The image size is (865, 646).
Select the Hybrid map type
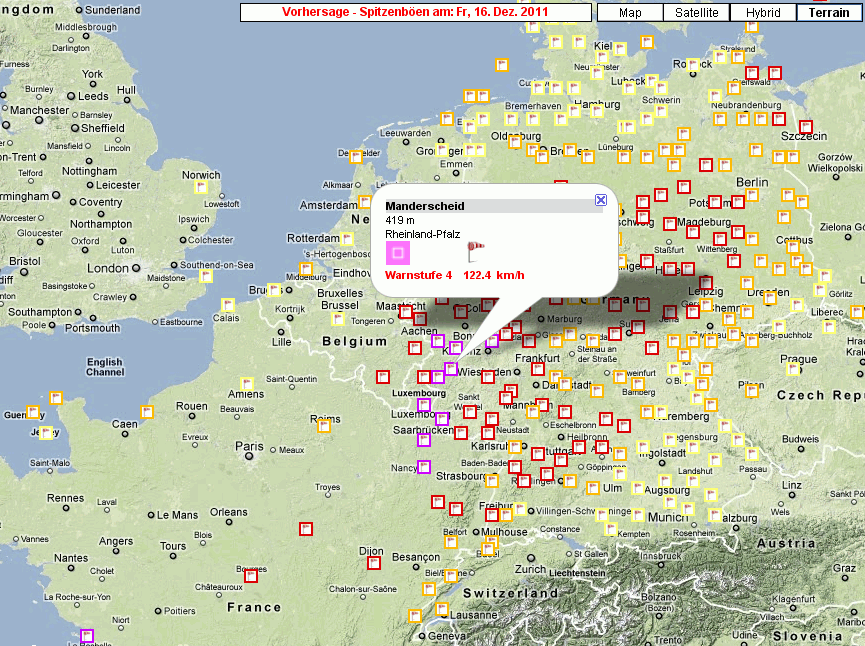(763, 13)
